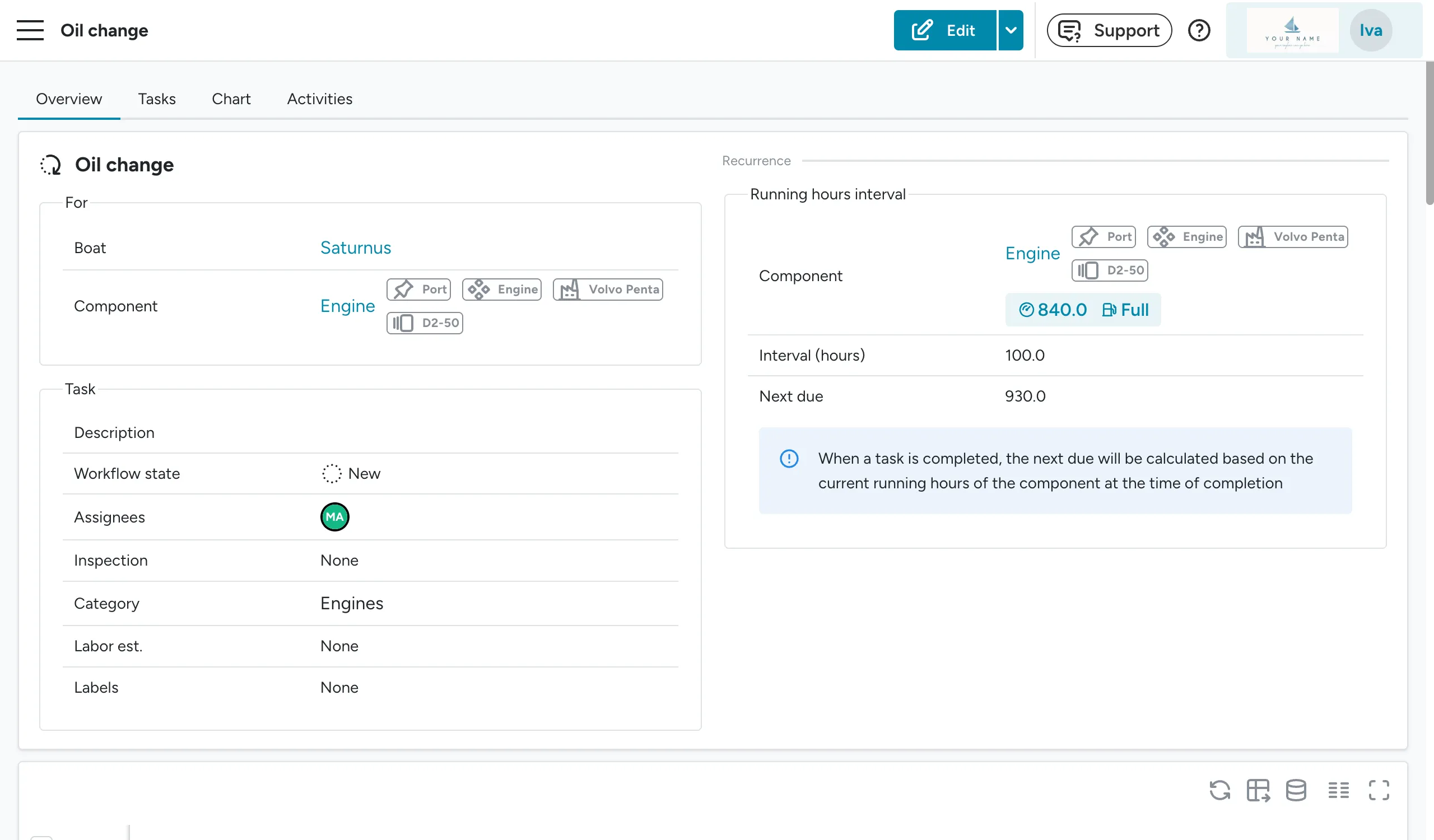
Task: Expand the Edit button dropdown arrow
Action: click(1011, 30)
